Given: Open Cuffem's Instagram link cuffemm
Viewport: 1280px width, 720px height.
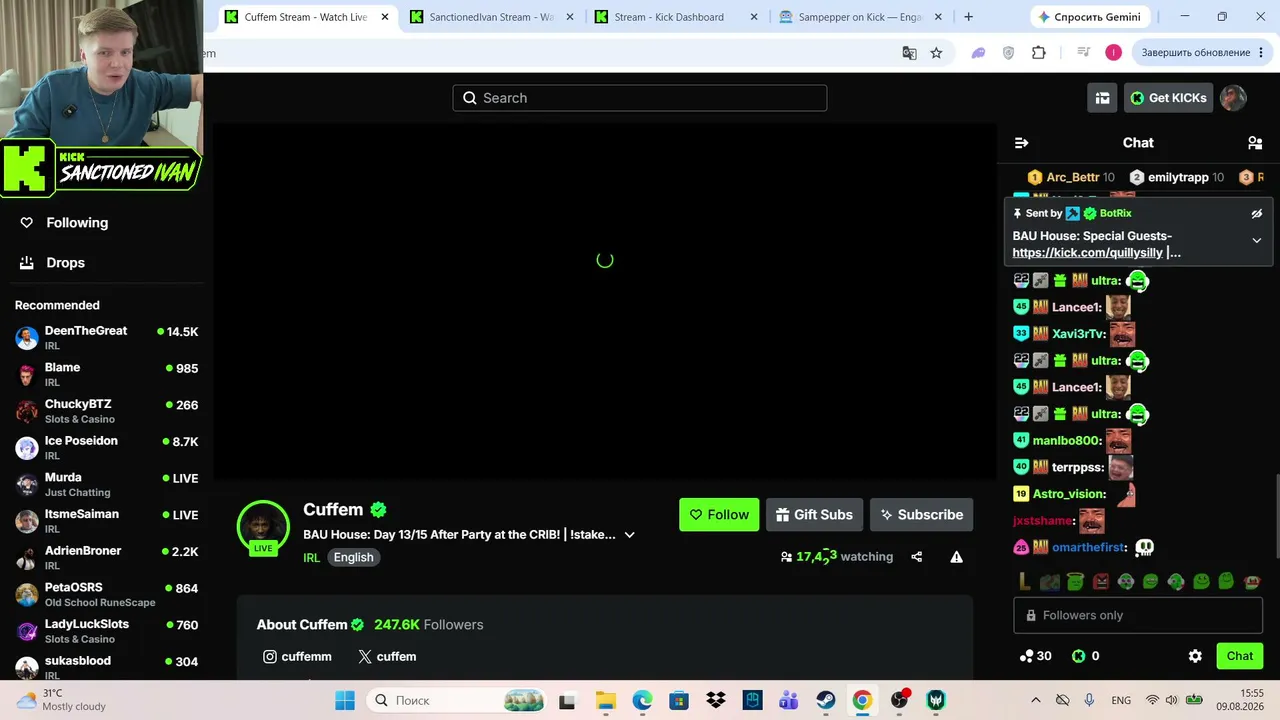Looking at the screenshot, I should 297,657.
